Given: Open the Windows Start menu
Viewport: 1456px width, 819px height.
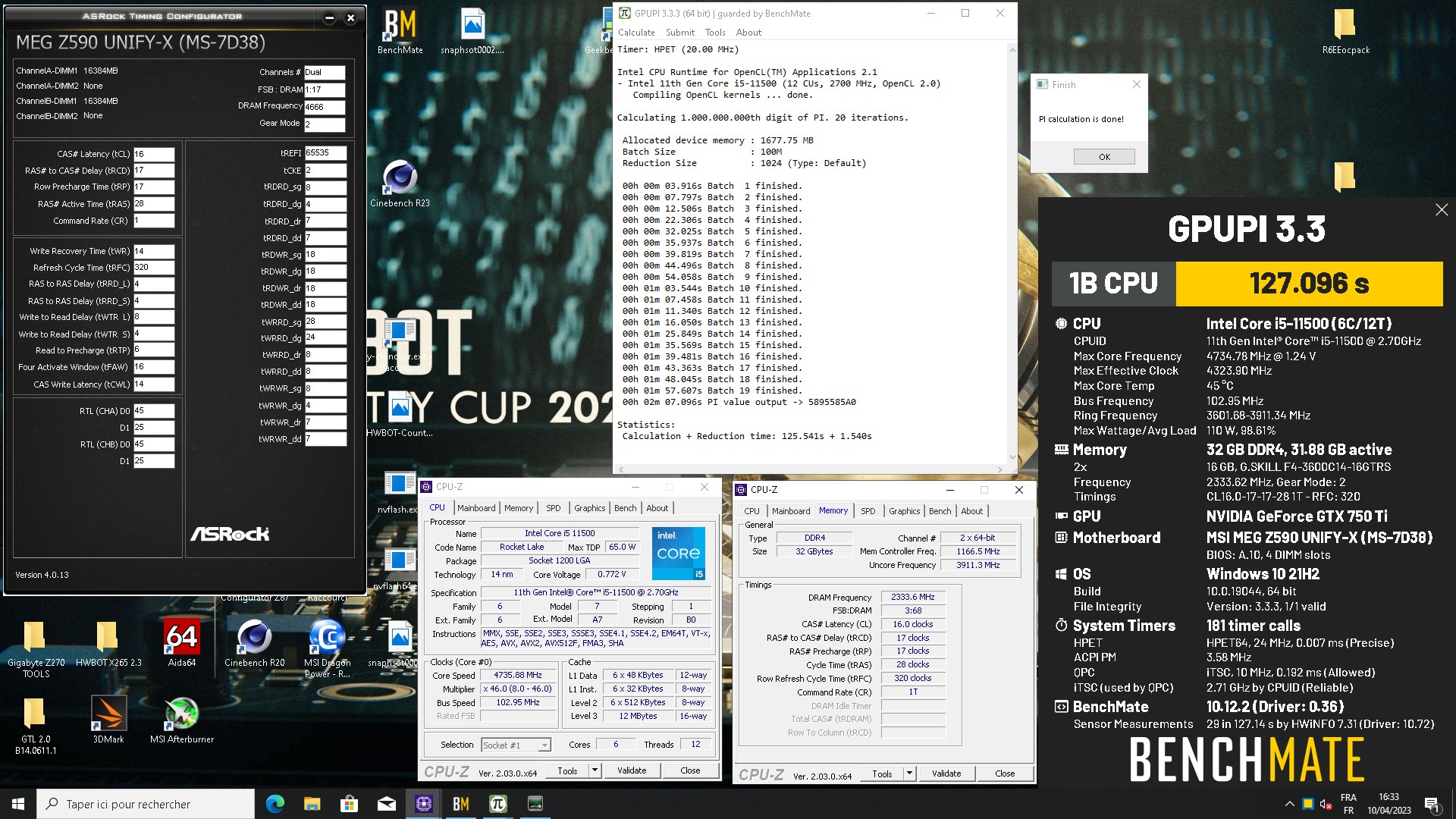Looking at the screenshot, I should click(x=18, y=804).
